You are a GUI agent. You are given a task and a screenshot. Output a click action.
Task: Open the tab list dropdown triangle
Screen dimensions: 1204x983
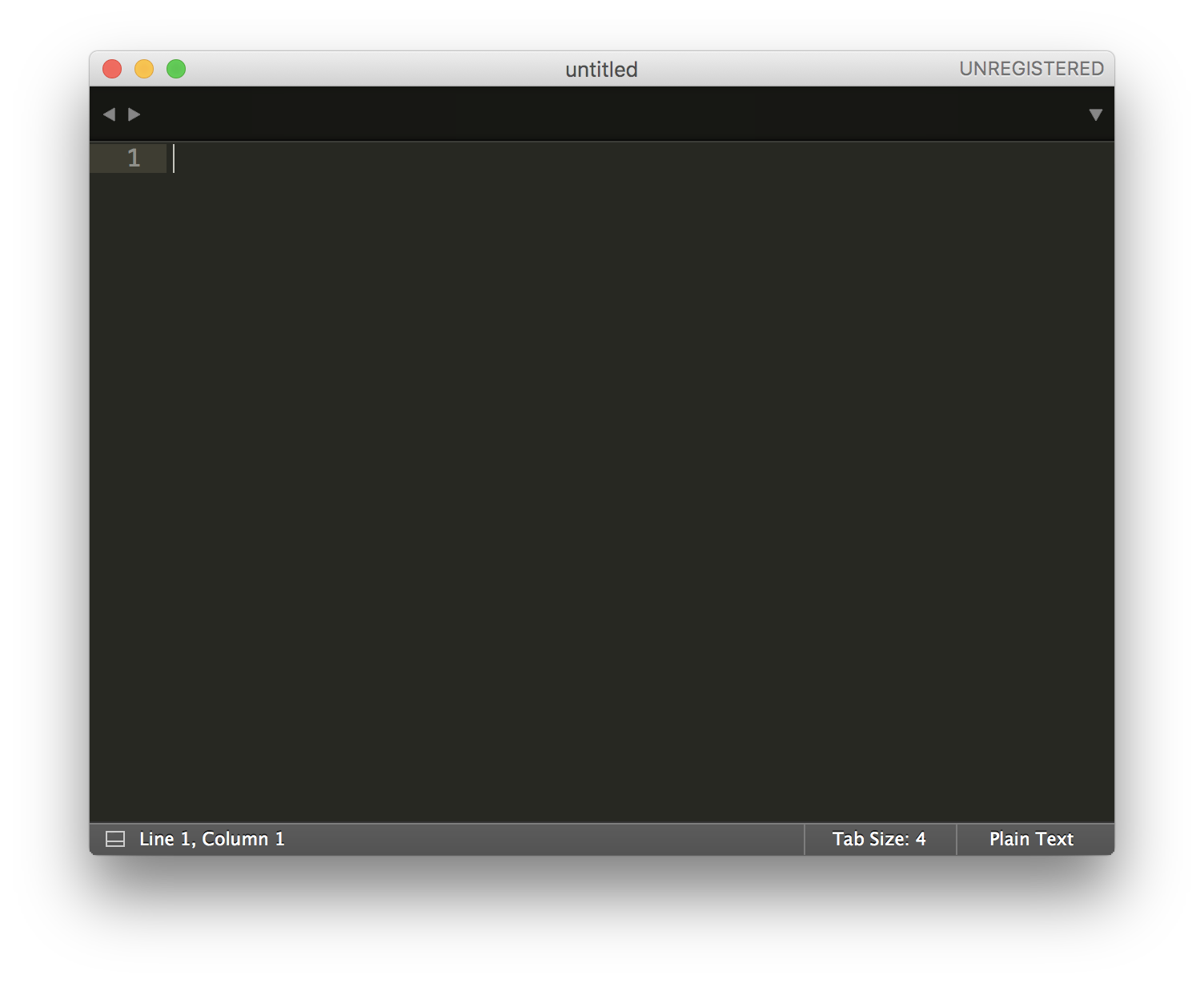[1096, 114]
